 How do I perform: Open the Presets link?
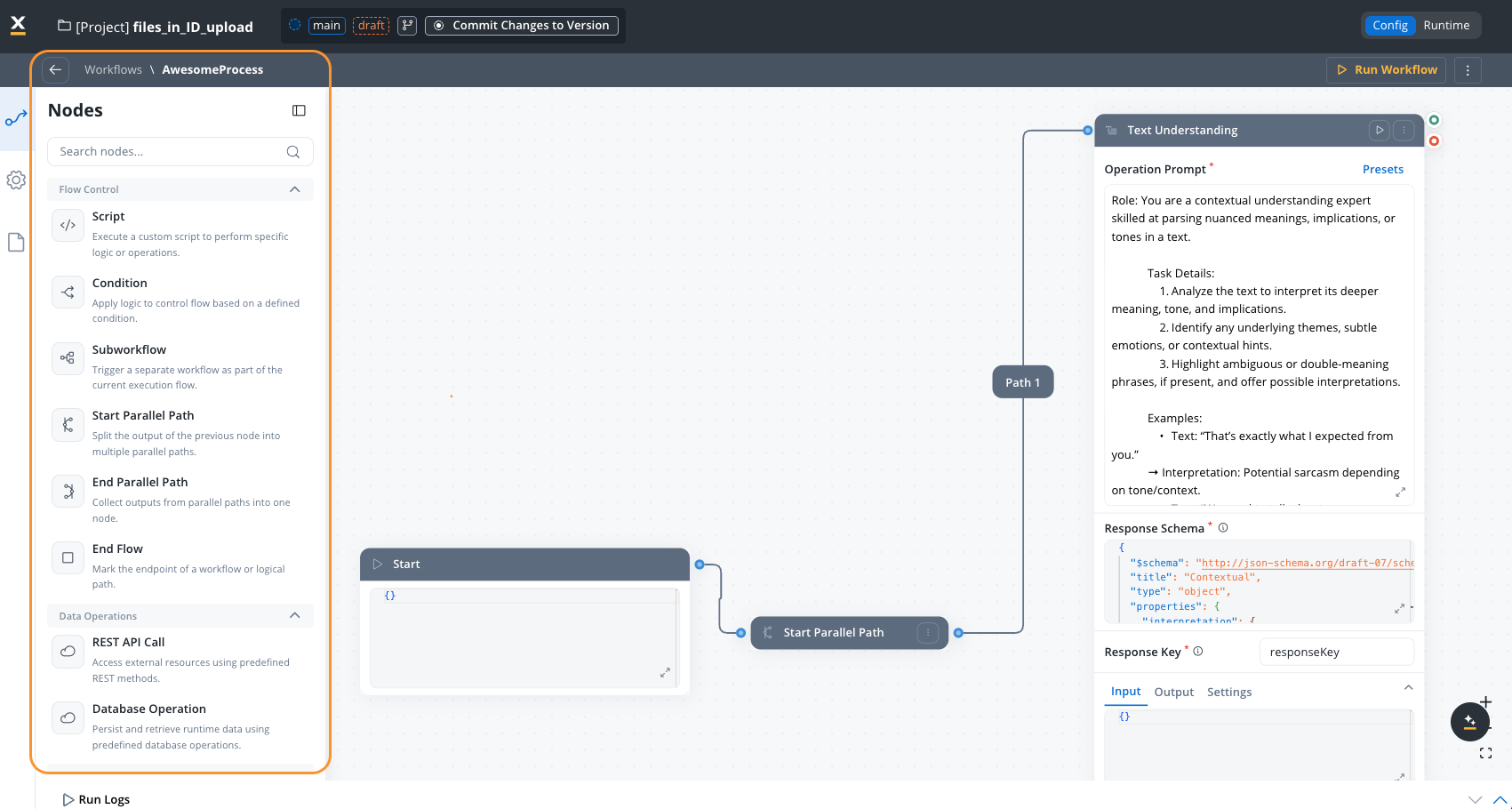click(x=1382, y=169)
